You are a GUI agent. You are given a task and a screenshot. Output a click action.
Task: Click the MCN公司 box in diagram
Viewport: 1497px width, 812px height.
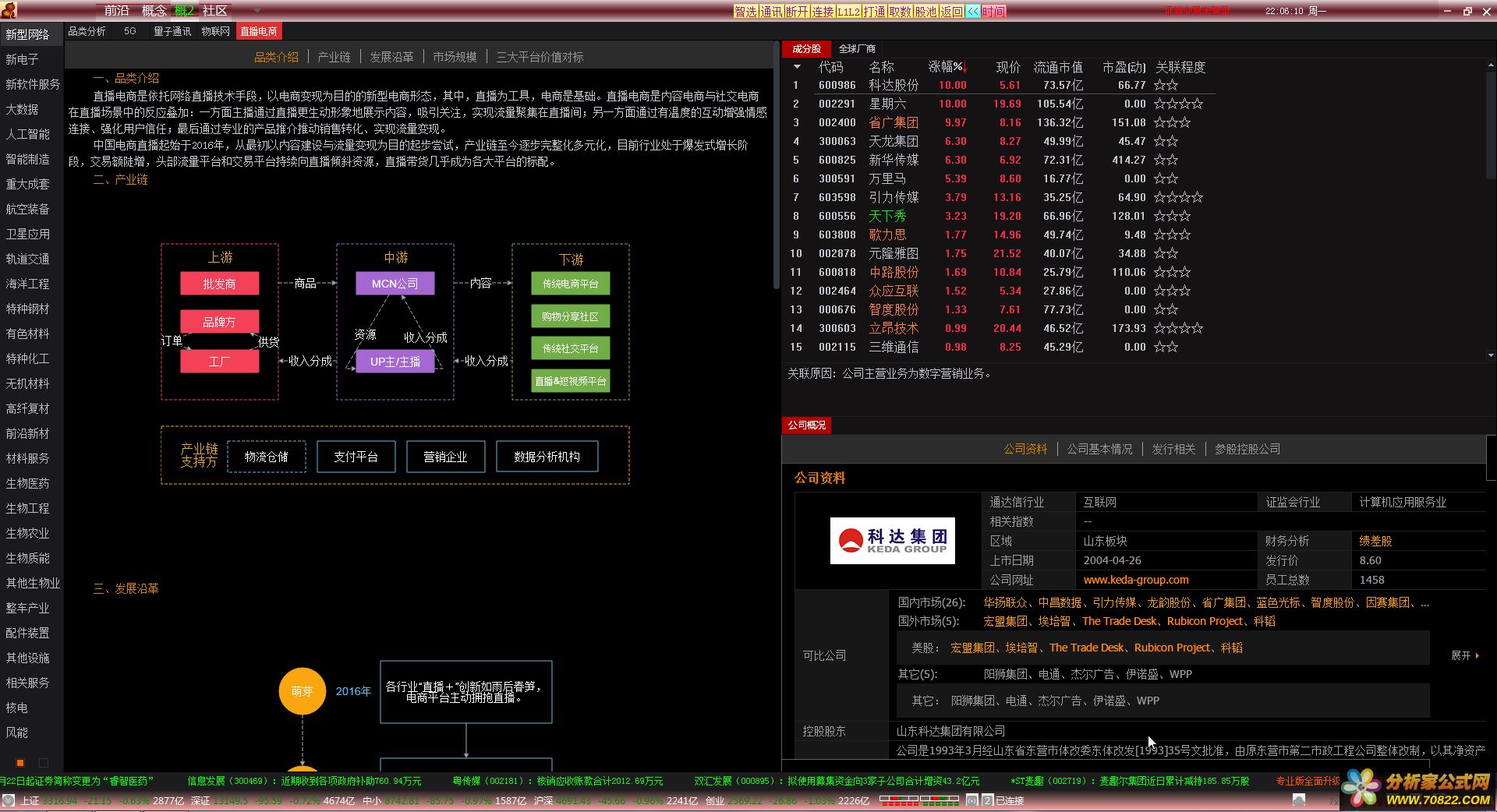[x=395, y=284]
